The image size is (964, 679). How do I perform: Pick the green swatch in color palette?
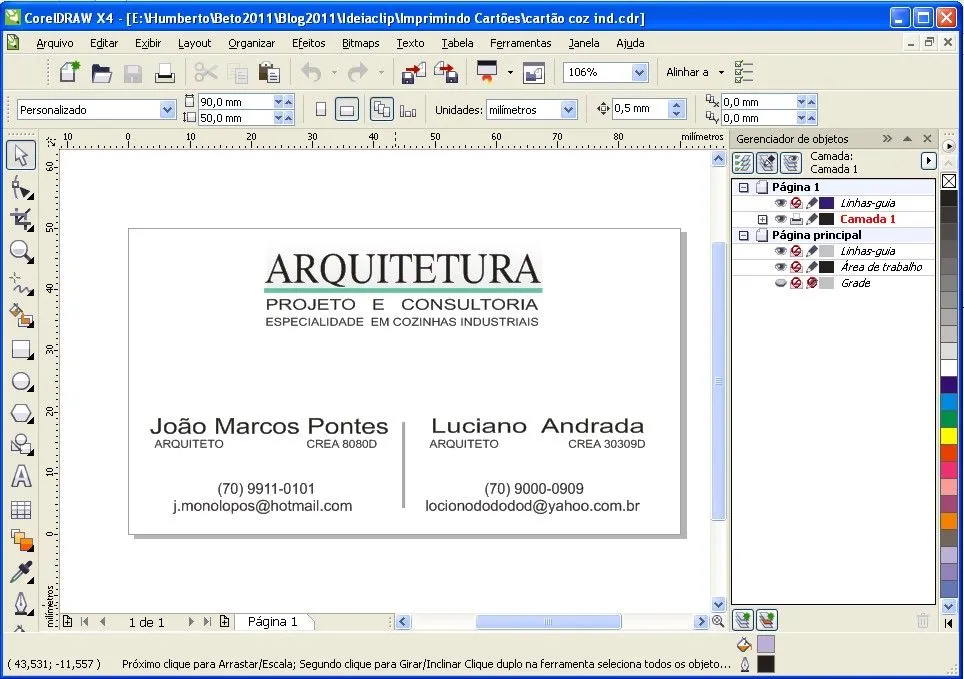coord(949,419)
